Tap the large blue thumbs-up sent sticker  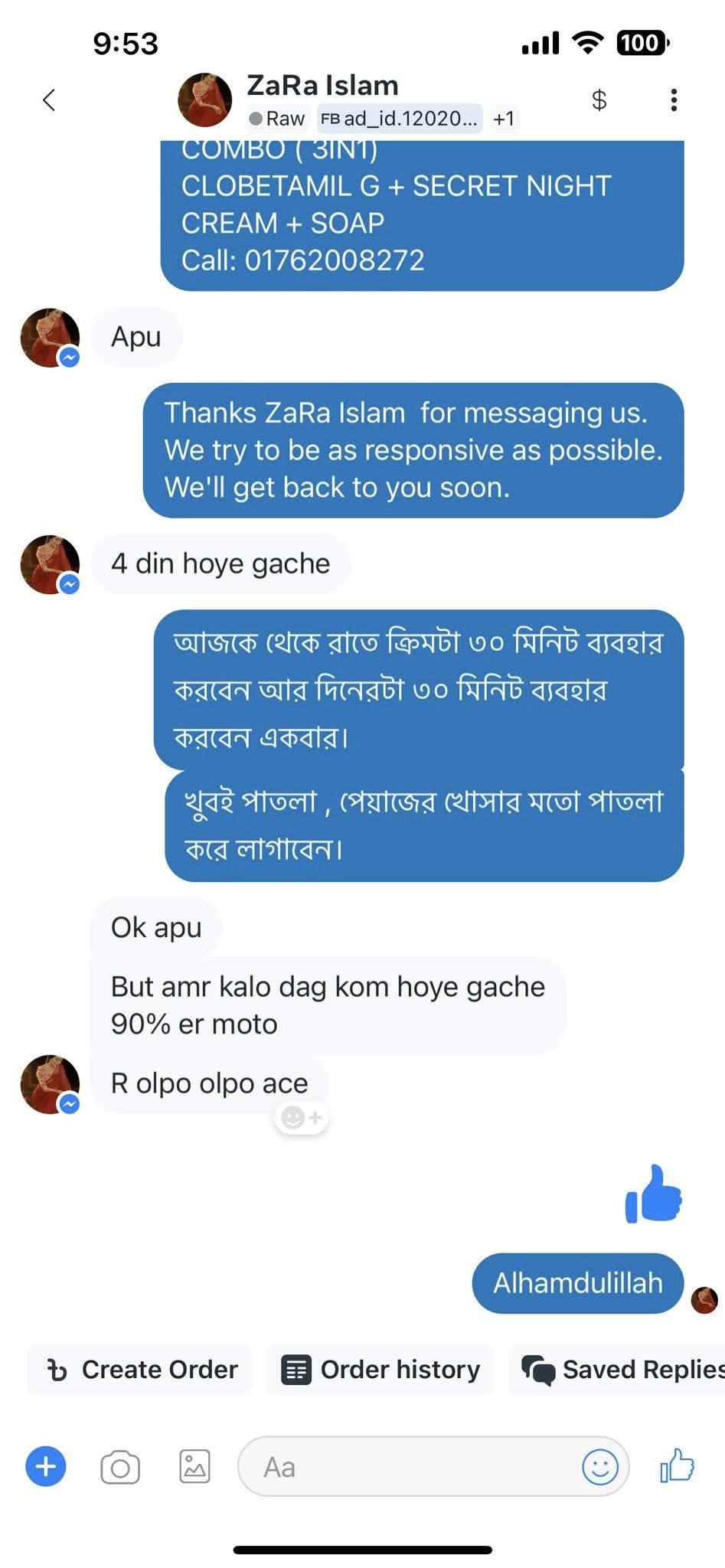[654, 1194]
